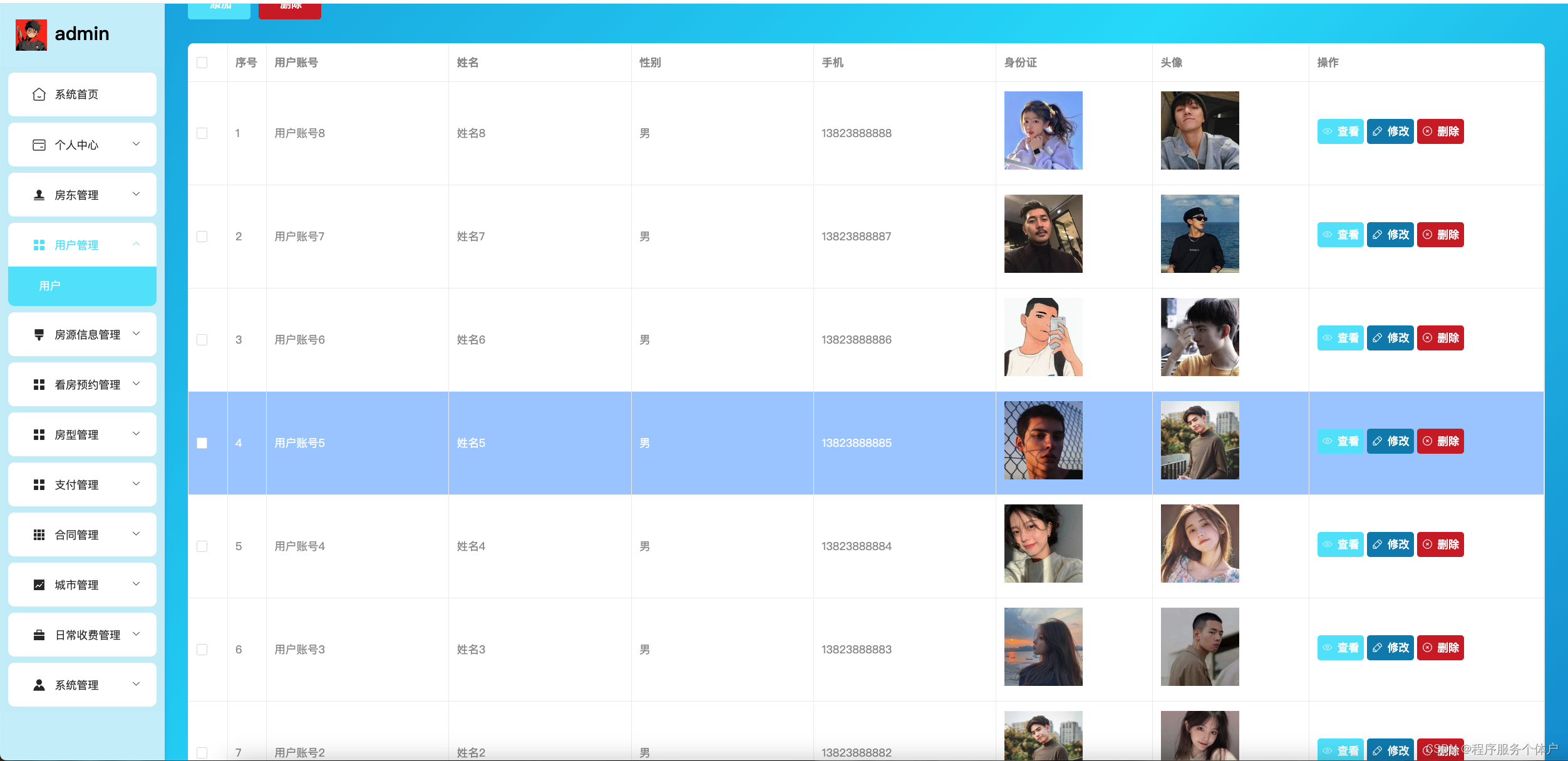
Task: Check the row checkbox for 用户账号8
Action: click(202, 133)
